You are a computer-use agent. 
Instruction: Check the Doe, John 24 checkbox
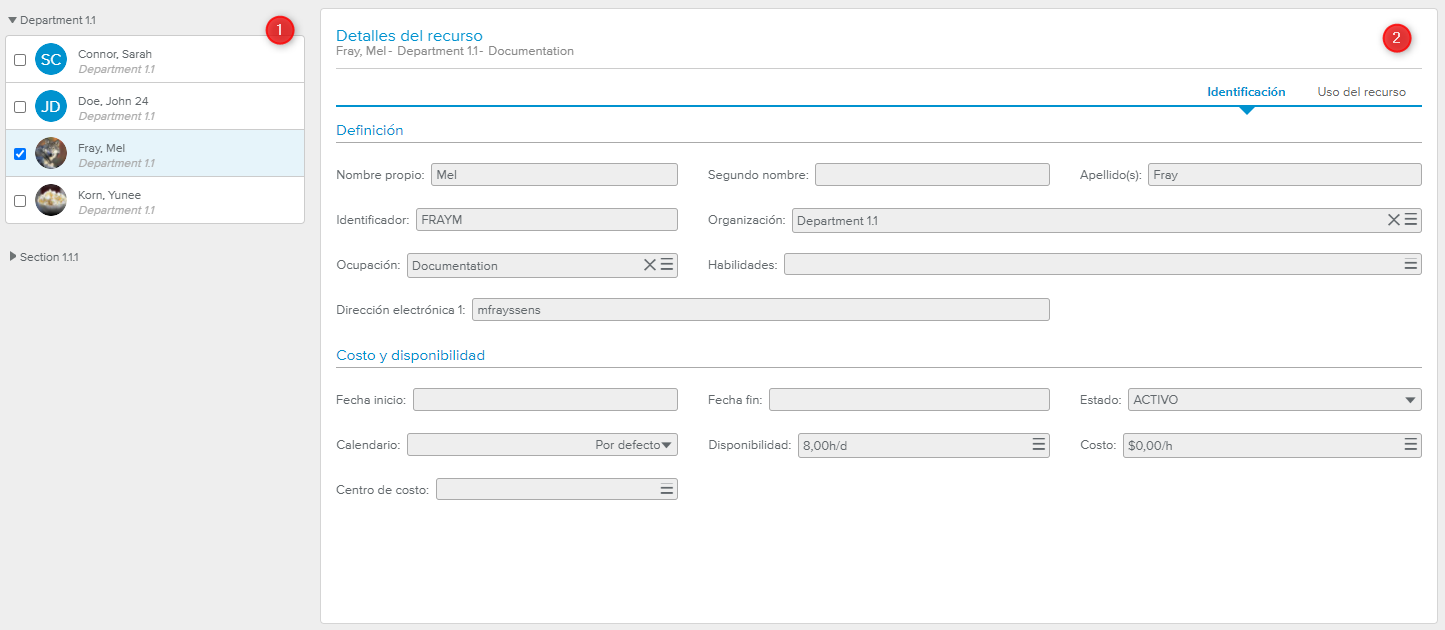click(20, 107)
